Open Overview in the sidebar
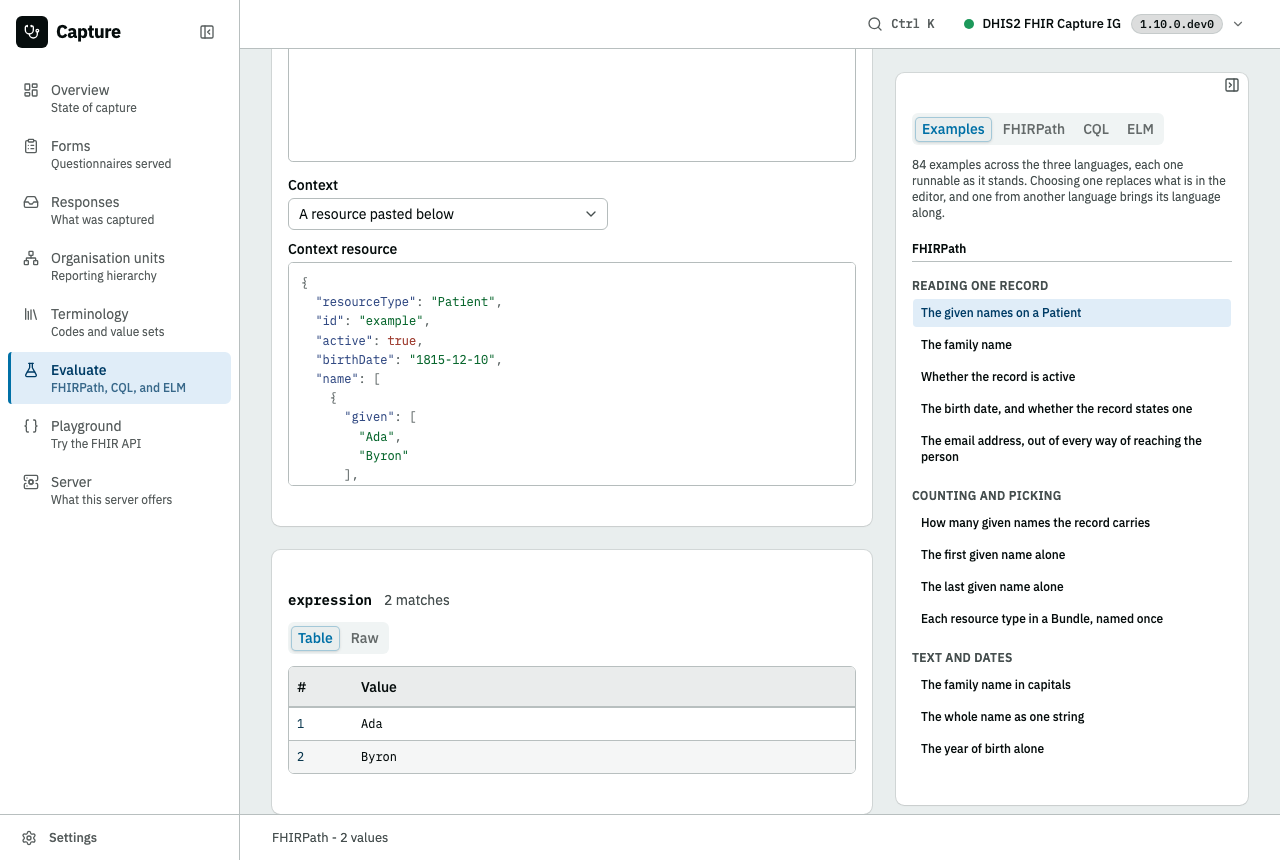The image size is (1280, 860). click(x=119, y=98)
